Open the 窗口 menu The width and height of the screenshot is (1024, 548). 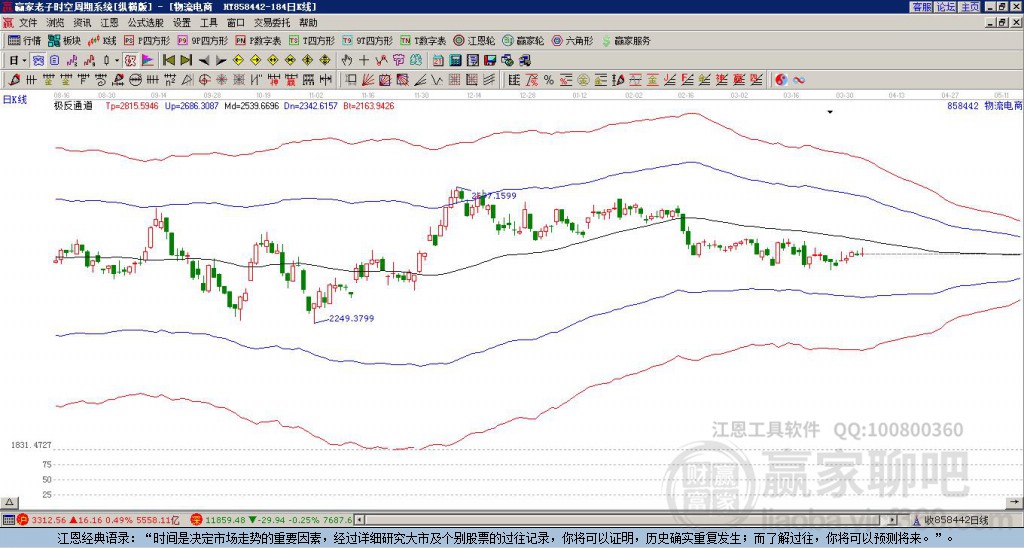click(236, 23)
